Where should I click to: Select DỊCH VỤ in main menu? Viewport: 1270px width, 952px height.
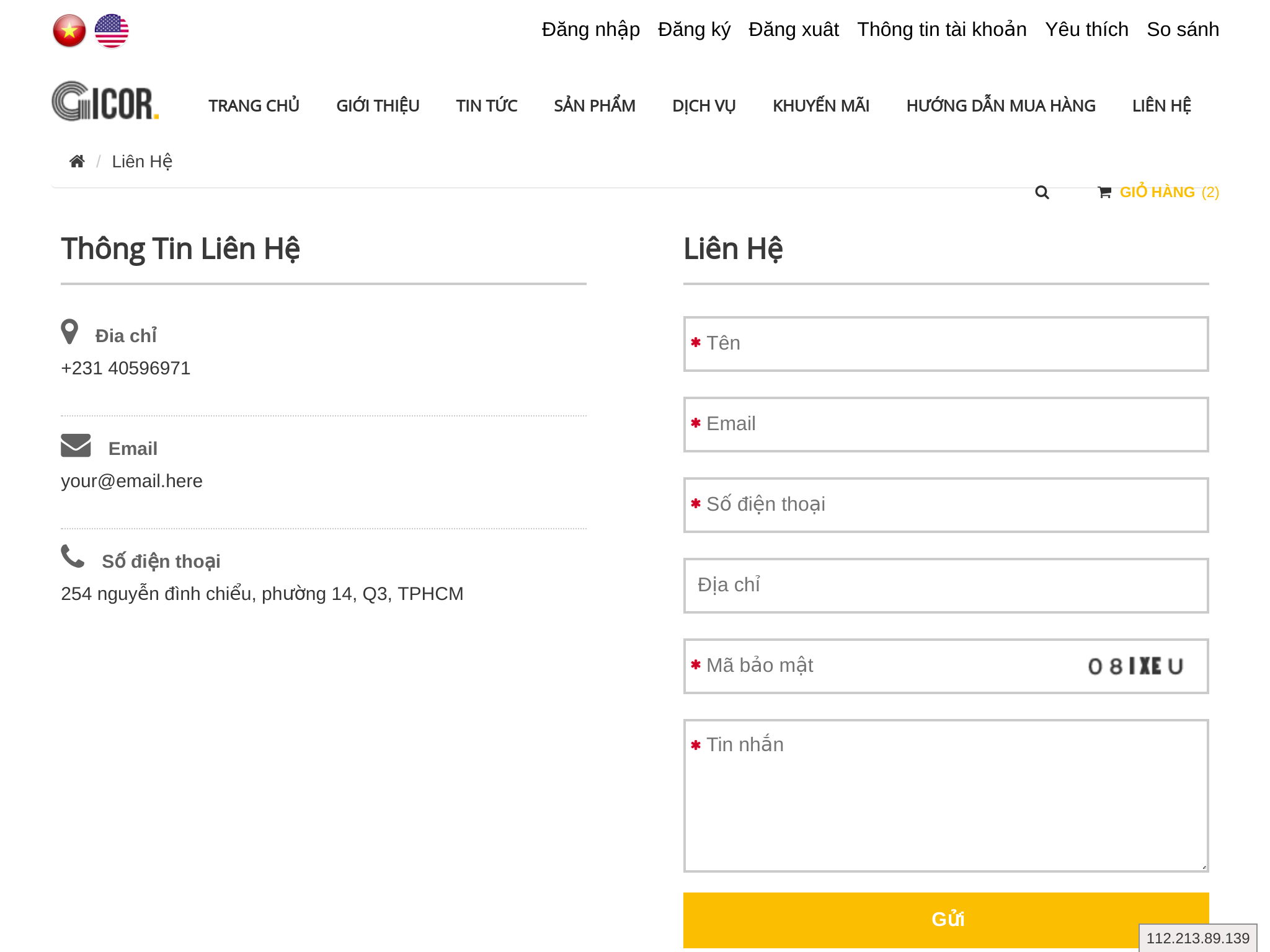click(704, 105)
